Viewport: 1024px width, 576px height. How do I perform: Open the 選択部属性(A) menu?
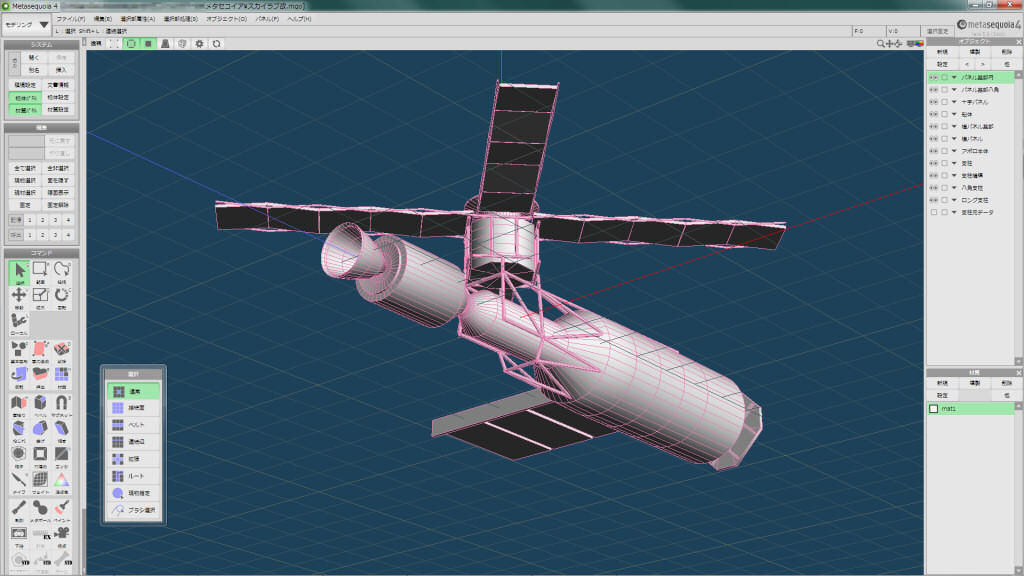pyautogui.click(x=137, y=19)
